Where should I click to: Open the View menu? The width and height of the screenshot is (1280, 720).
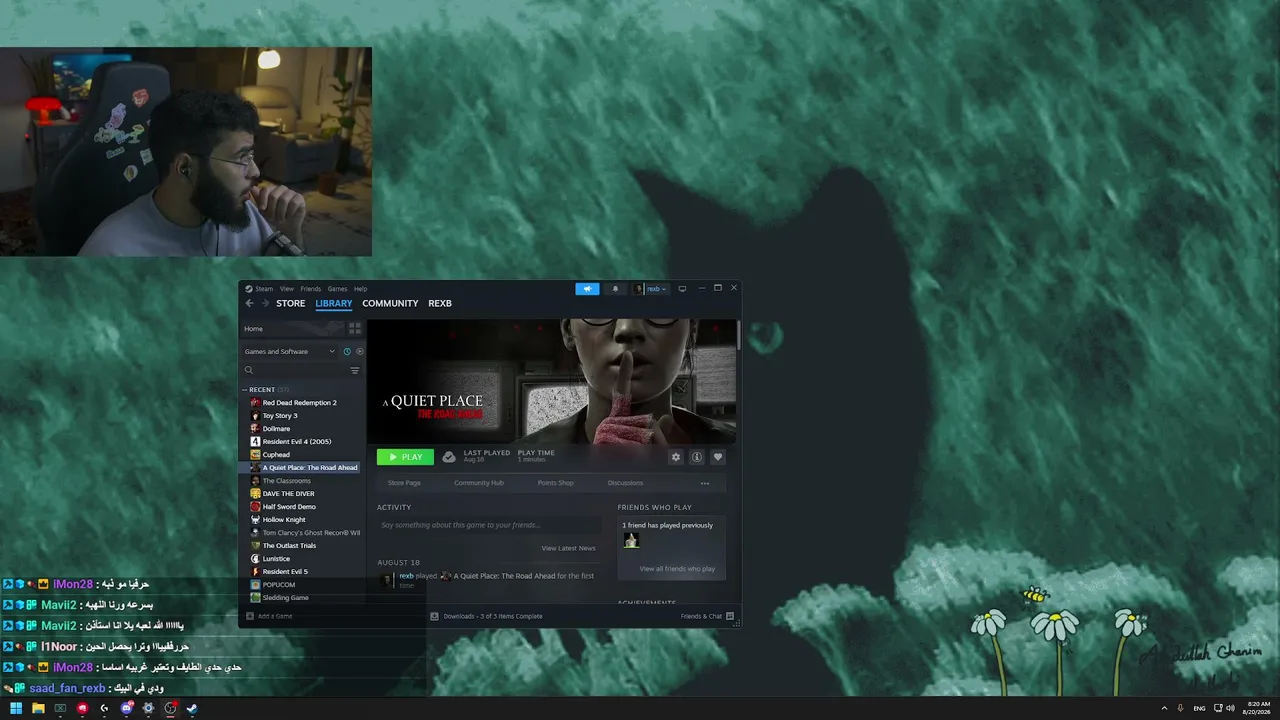tap(287, 289)
